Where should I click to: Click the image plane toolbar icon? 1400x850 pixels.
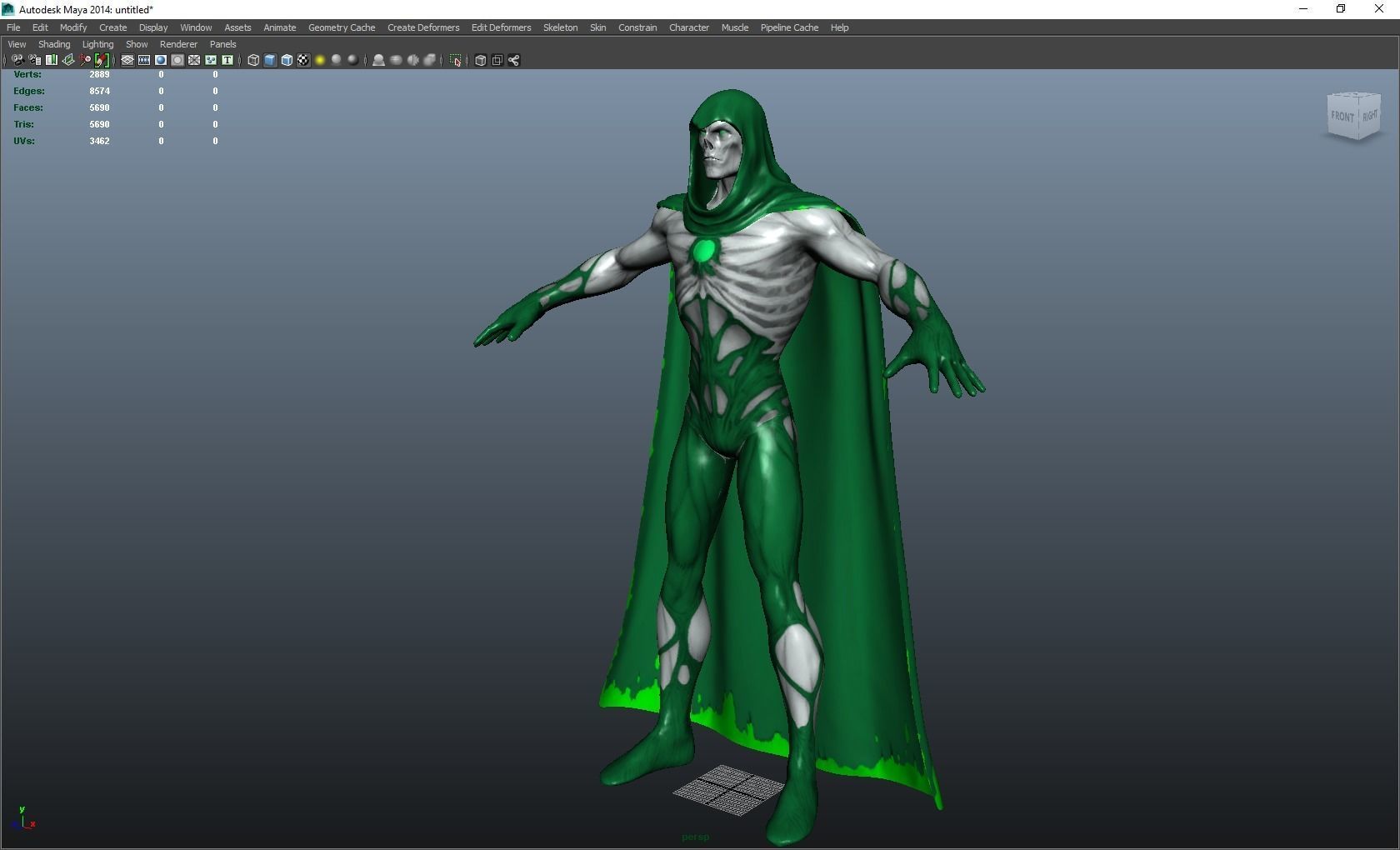[x=67, y=60]
